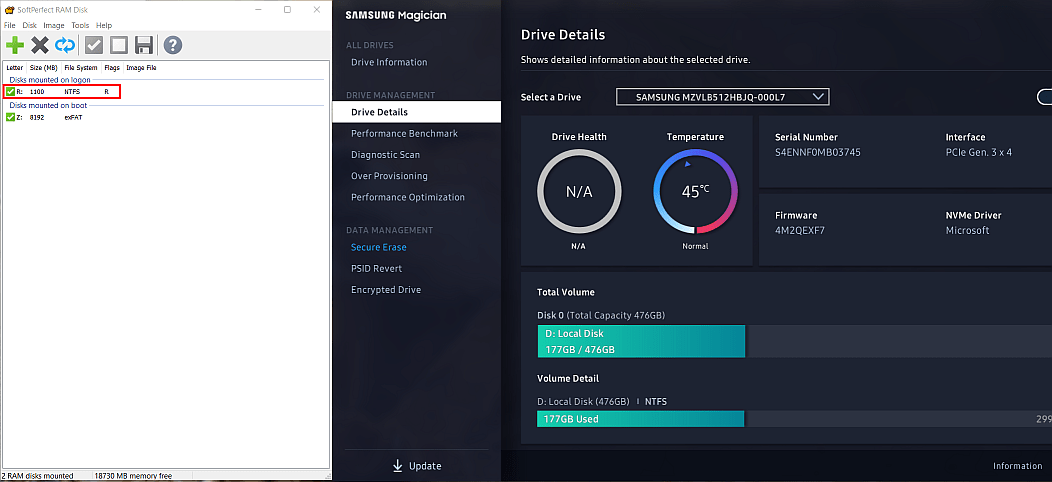Click the Update download arrow icon
Screen dimensions: 1052x482
point(397,466)
